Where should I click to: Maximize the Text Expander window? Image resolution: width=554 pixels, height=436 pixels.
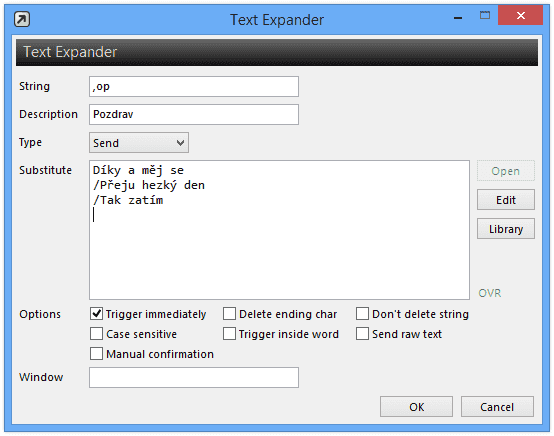[485, 15]
